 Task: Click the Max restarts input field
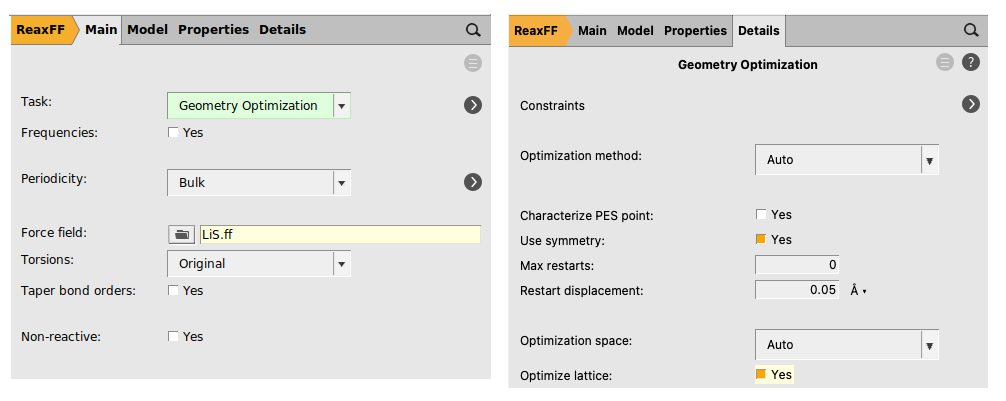(x=797, y=264)
